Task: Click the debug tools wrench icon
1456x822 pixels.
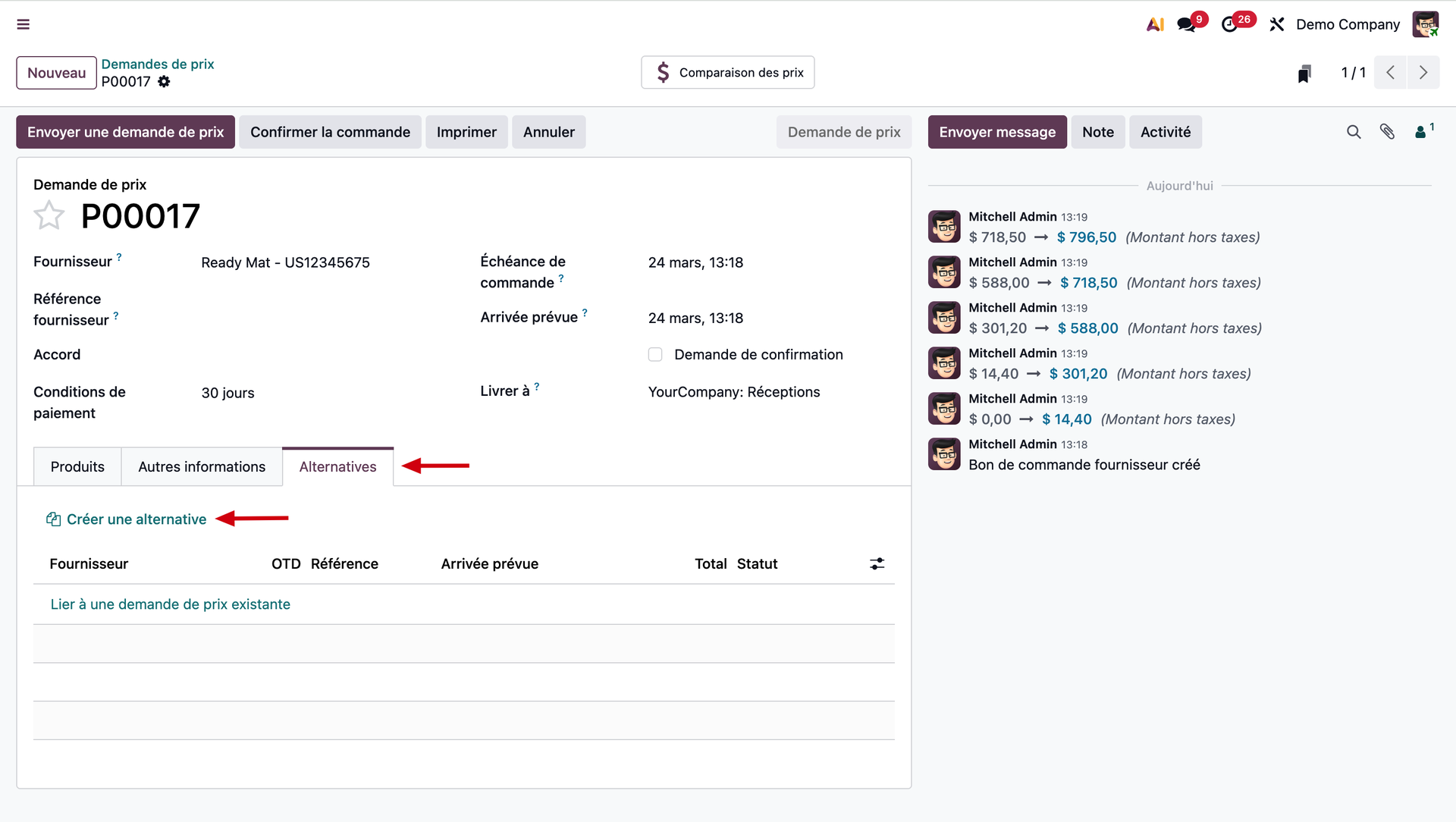Action: click(x=1277, y=24)
